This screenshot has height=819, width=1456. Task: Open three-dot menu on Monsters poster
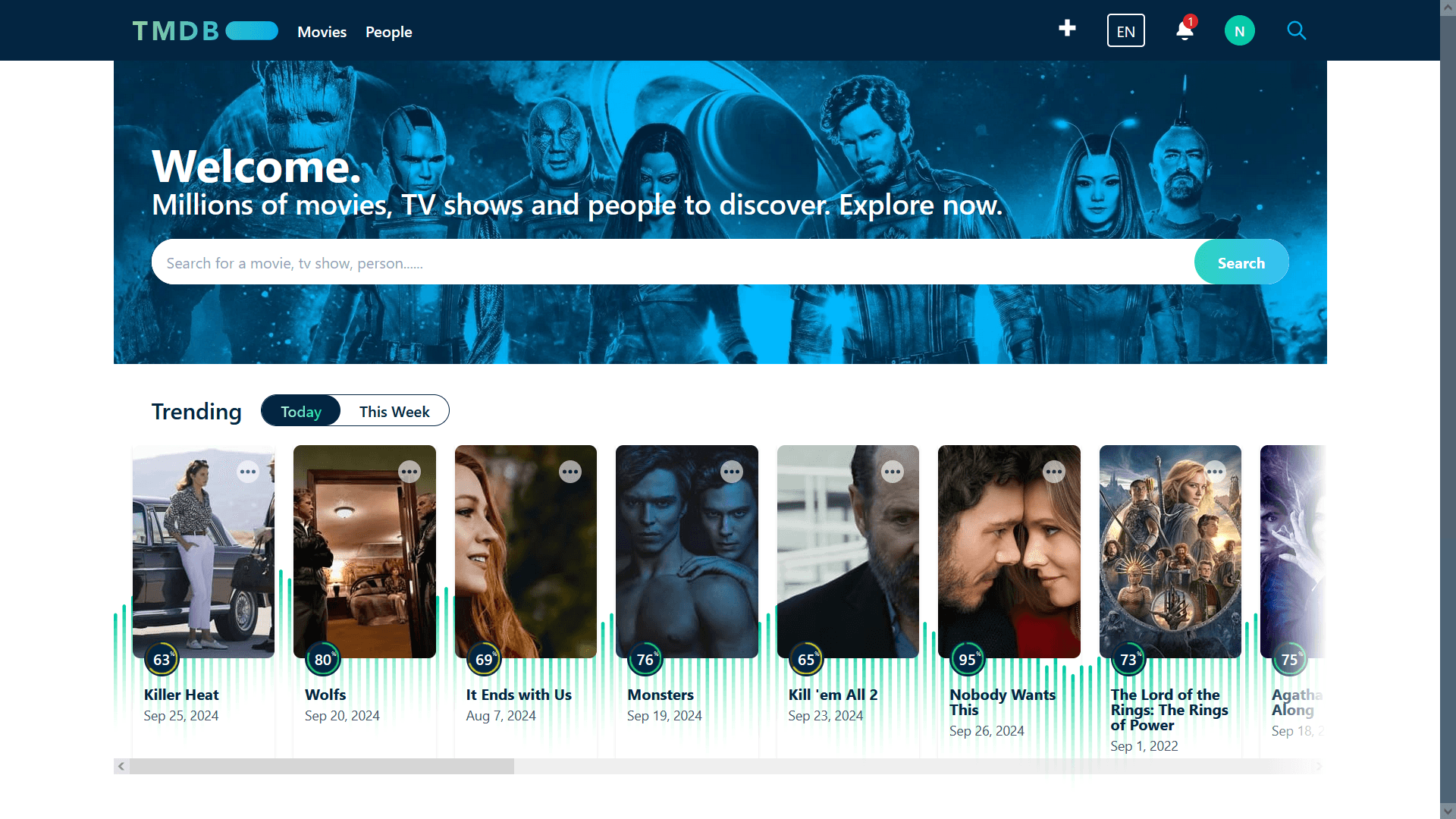tap(732, 472)
